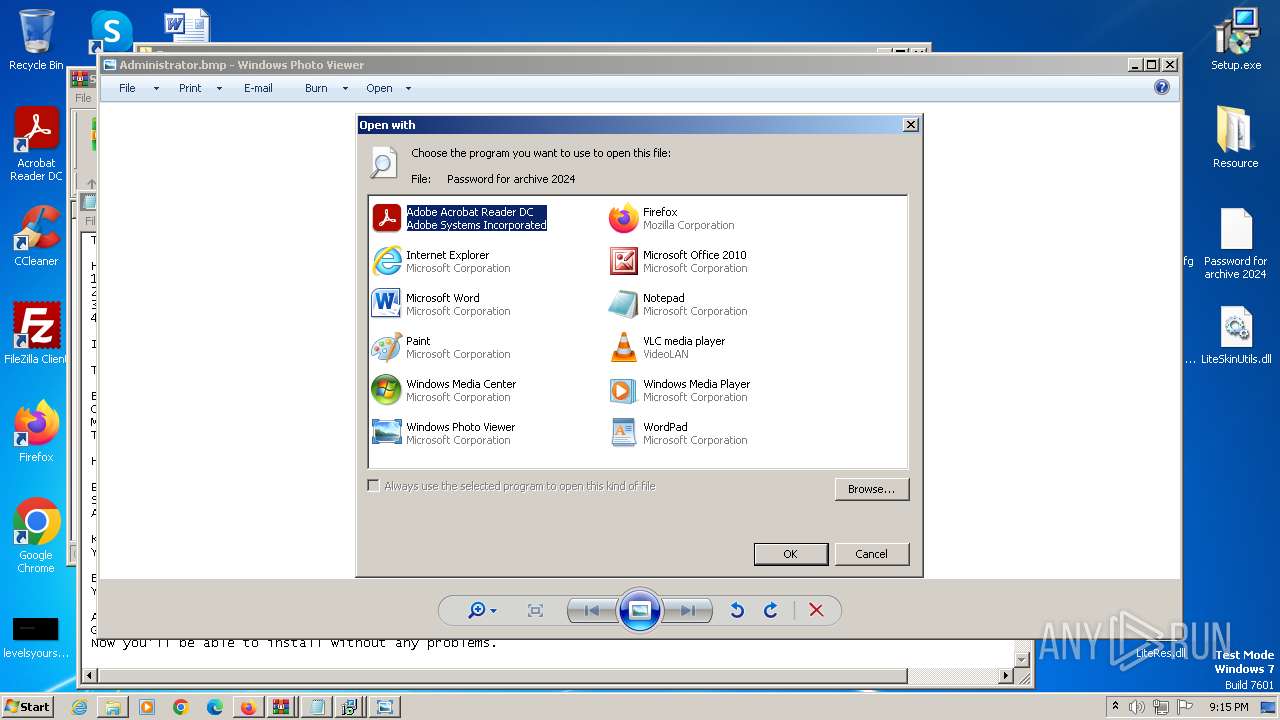Select Paint in the Open with list
This screenshot has height=720, width=1280.
click(441, 347)
